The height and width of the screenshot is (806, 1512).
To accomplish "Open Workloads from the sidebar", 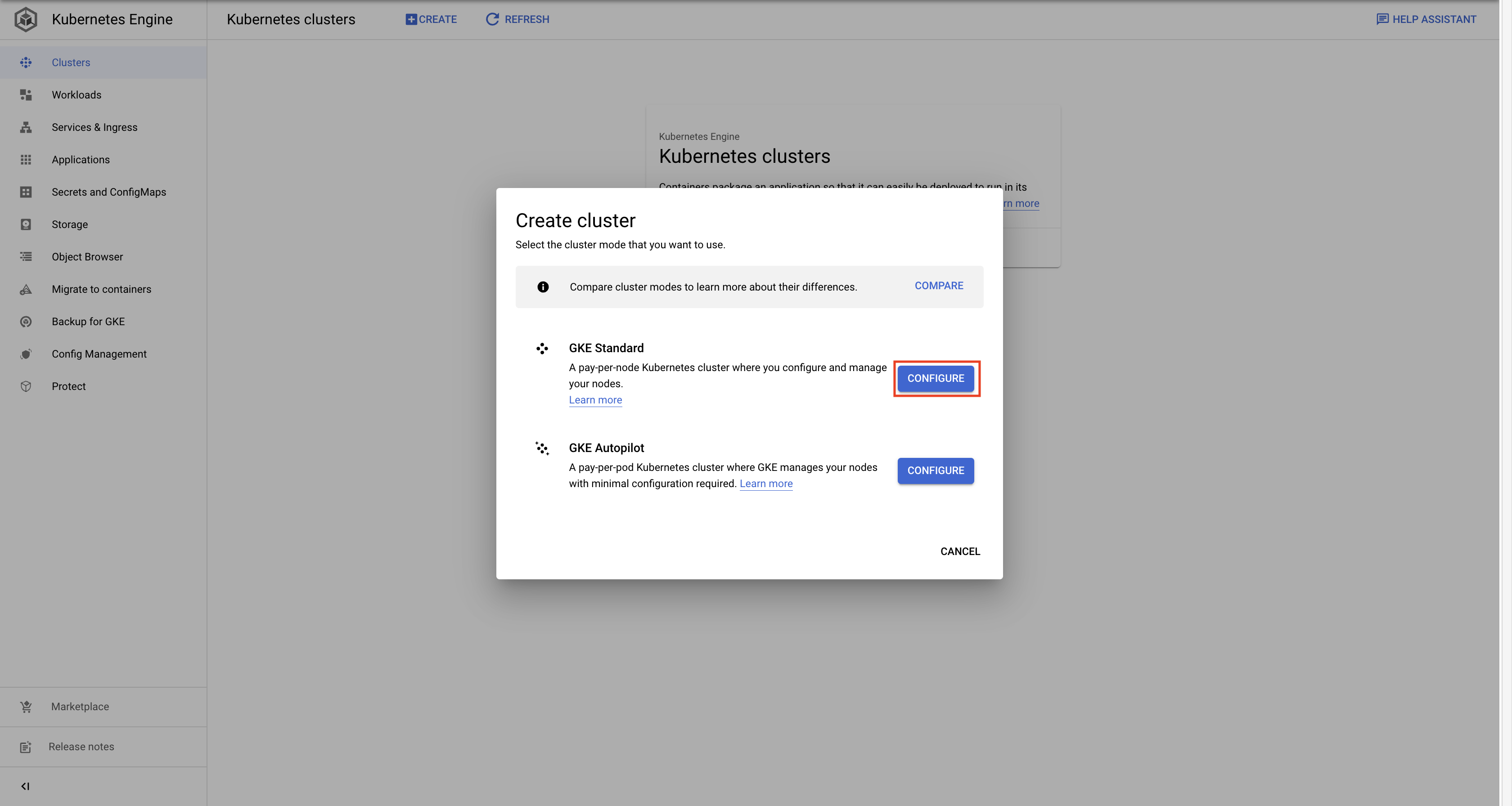I will 25,94.
